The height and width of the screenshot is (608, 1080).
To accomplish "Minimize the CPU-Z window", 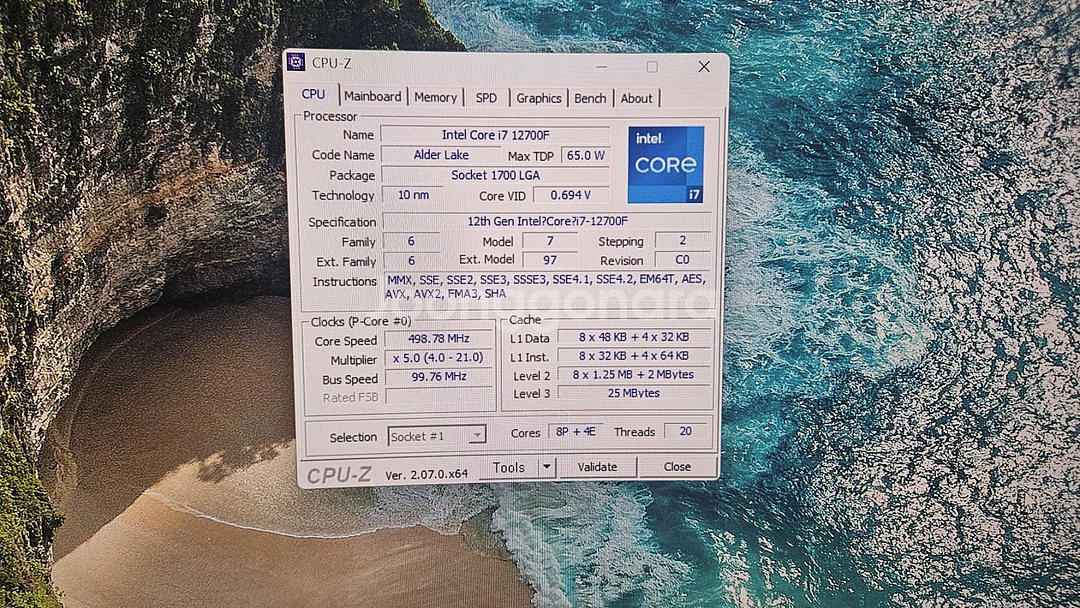I will click(601, 67).
